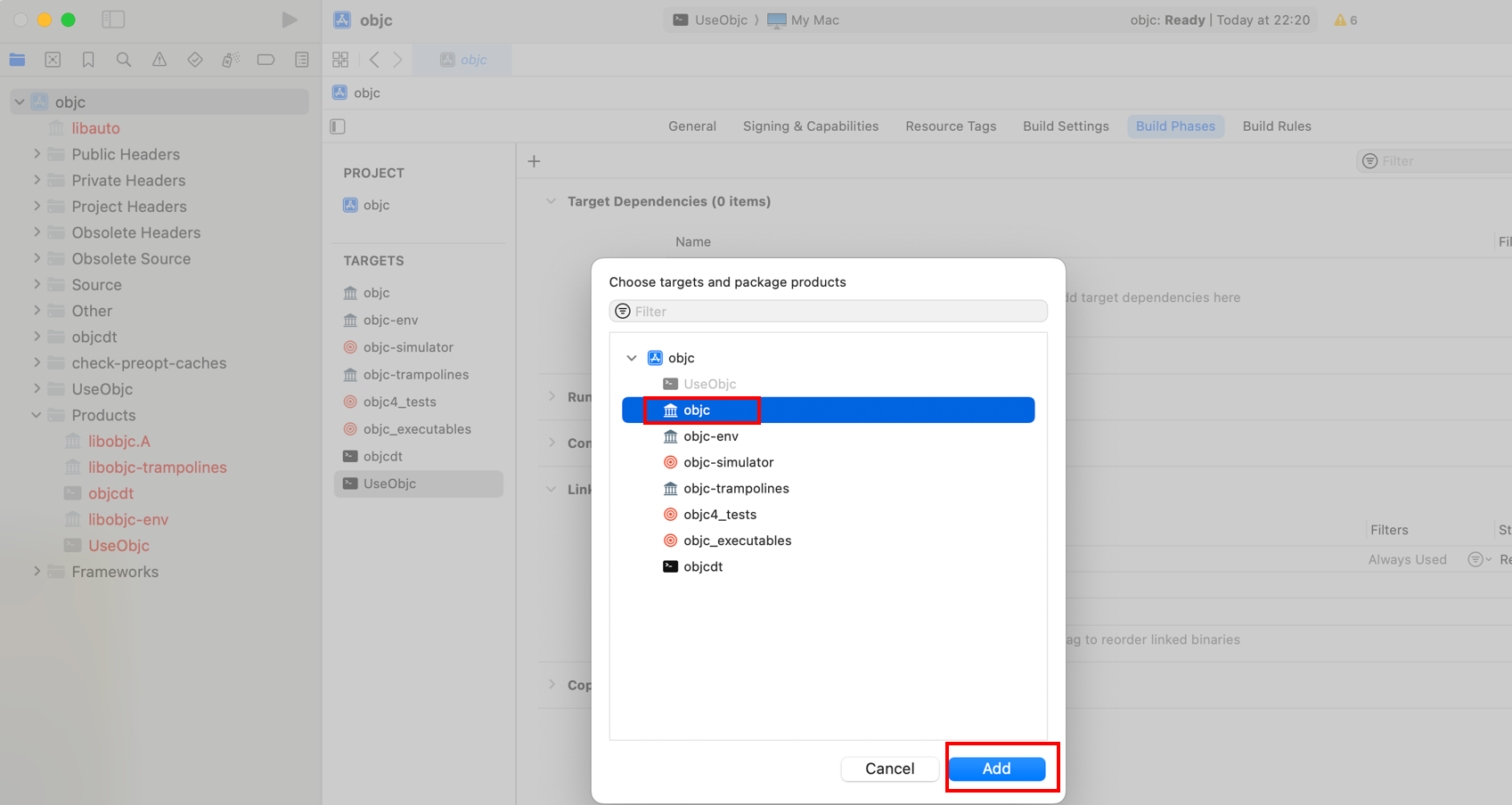Cancel the target selection dialog

coord(889,768)
